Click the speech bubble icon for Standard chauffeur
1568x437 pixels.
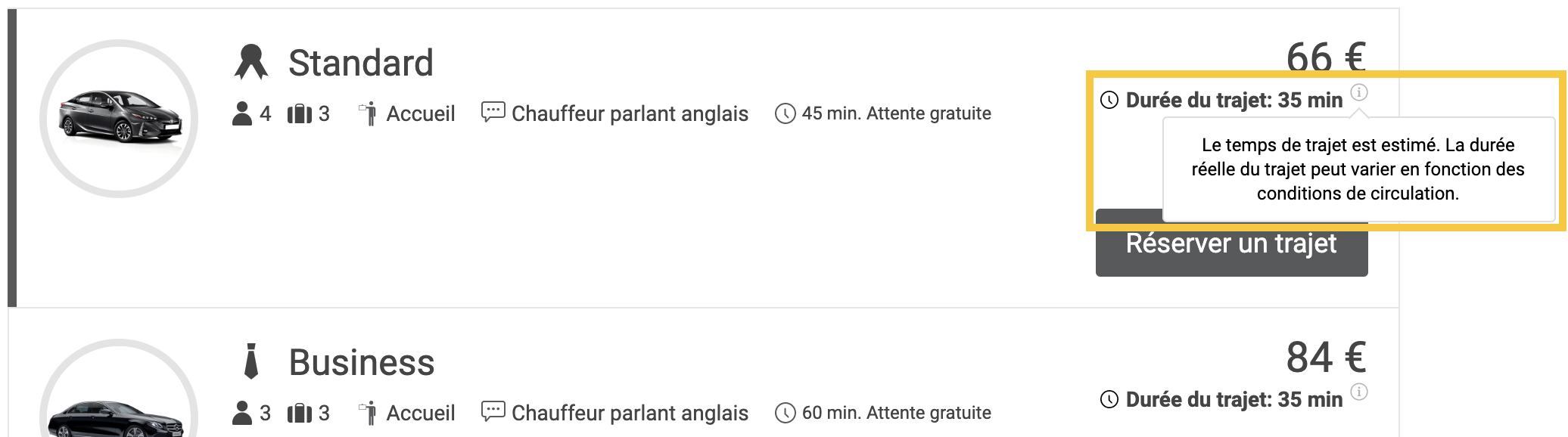pos(493,113)
